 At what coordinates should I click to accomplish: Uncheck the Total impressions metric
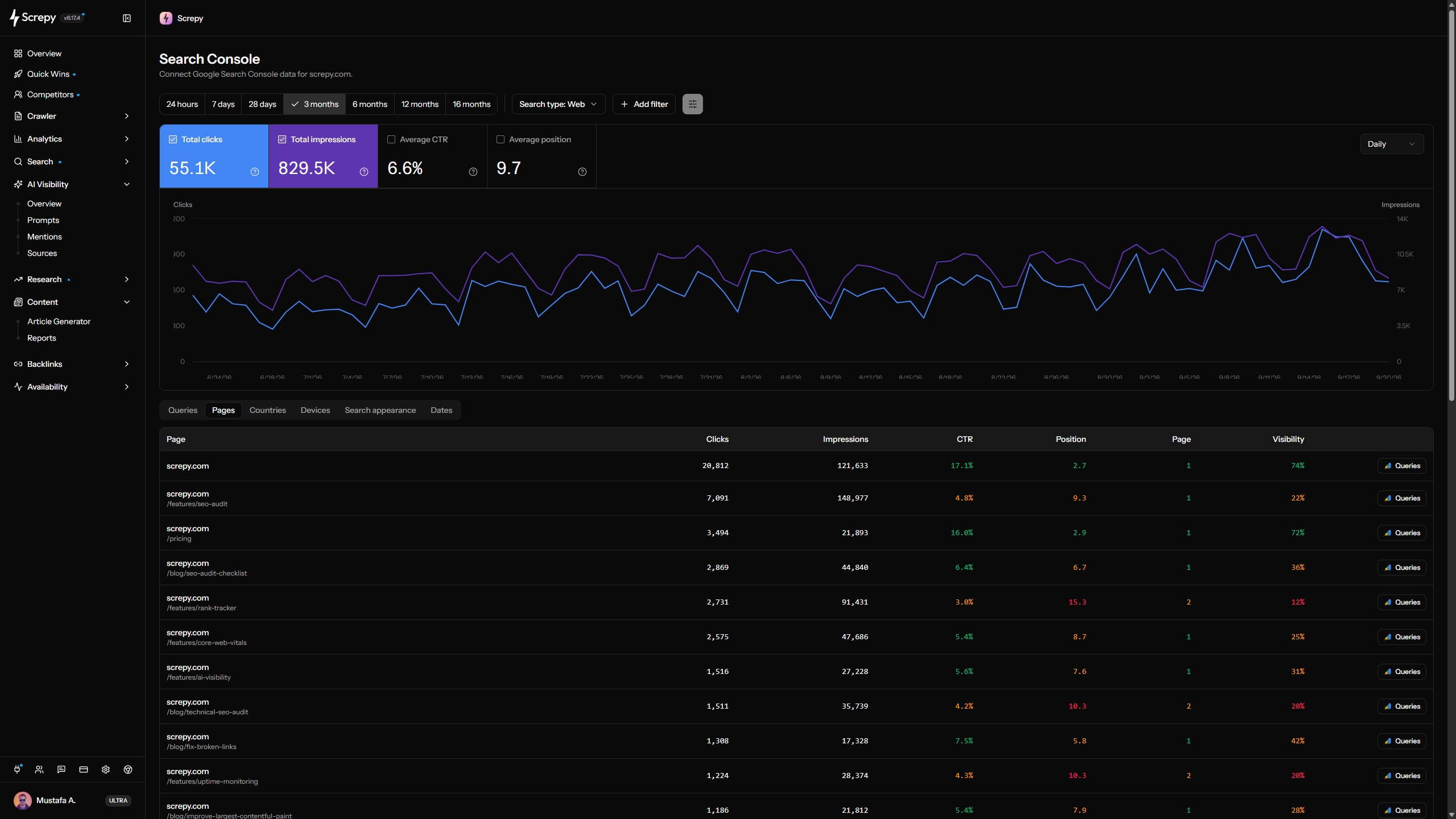coord(282,139)
